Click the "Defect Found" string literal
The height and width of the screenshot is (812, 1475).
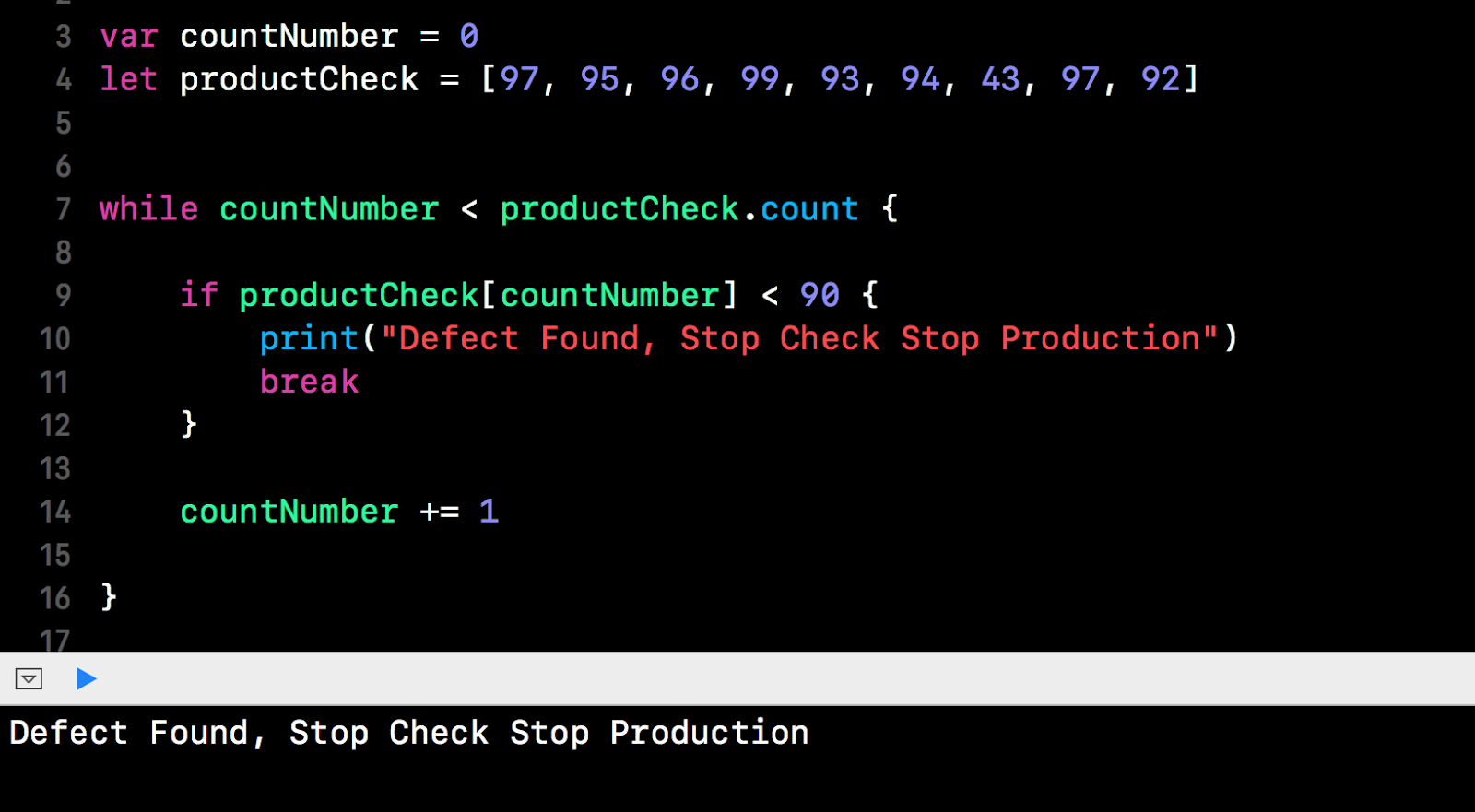tap(798, 338)
